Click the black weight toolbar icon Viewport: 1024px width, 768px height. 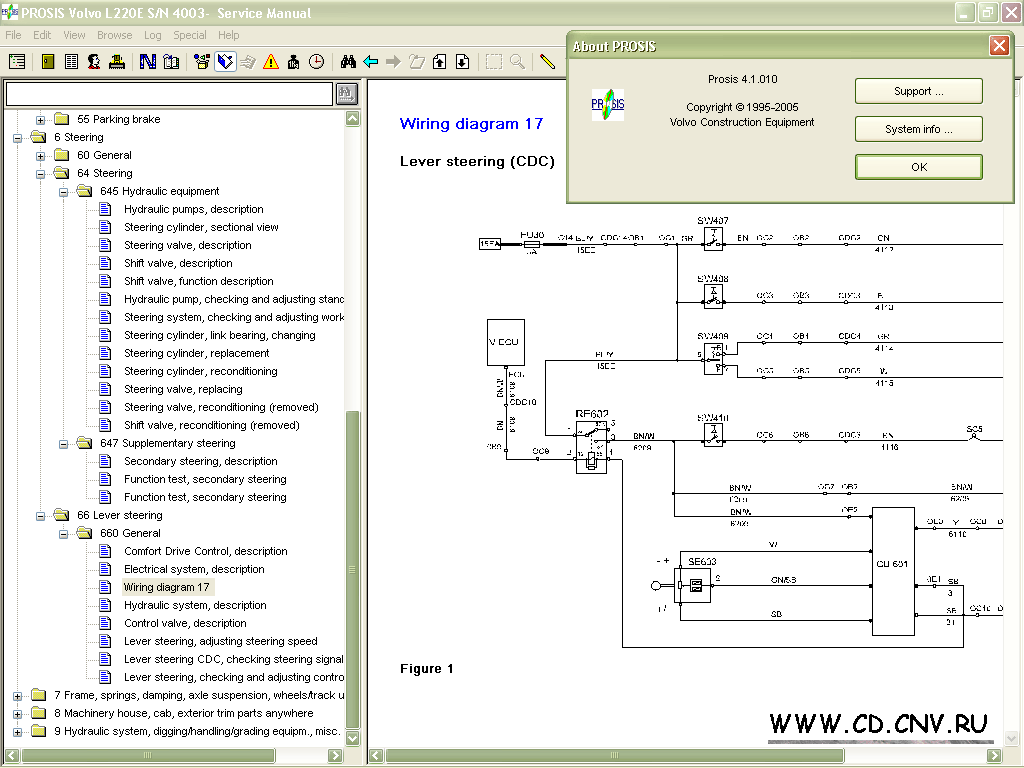pos(294,61)
